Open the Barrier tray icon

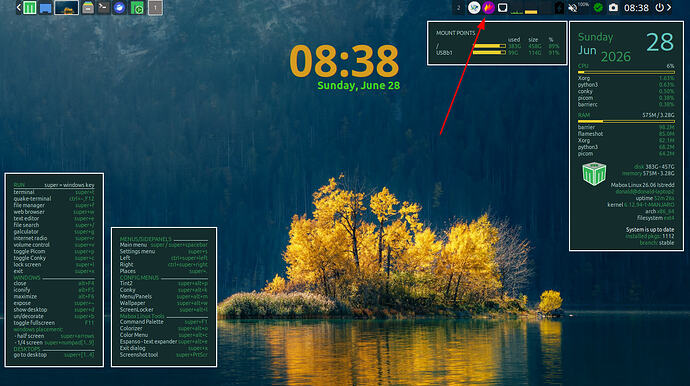point(474,7)
